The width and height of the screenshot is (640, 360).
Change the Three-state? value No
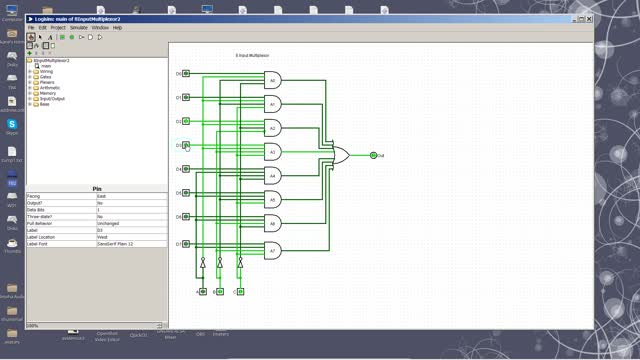coord(131,217)
